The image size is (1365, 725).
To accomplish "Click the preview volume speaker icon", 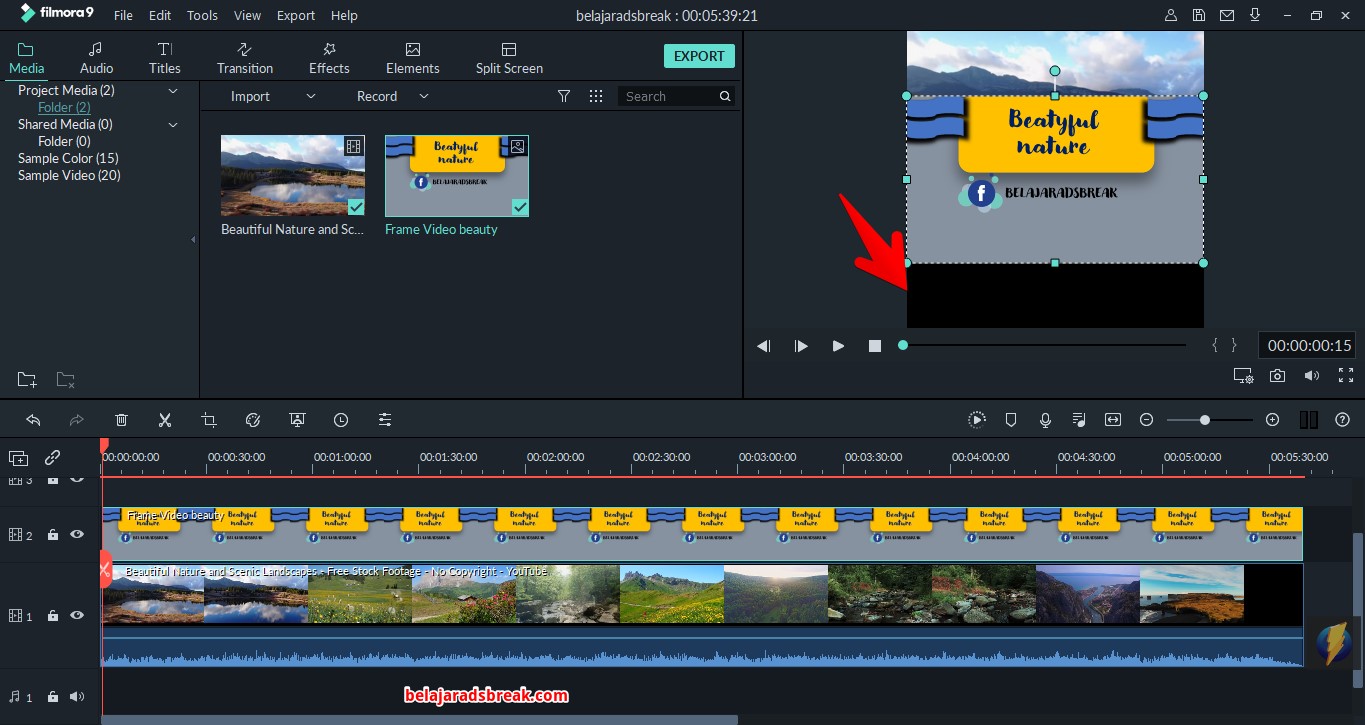I will [1312, 376].
